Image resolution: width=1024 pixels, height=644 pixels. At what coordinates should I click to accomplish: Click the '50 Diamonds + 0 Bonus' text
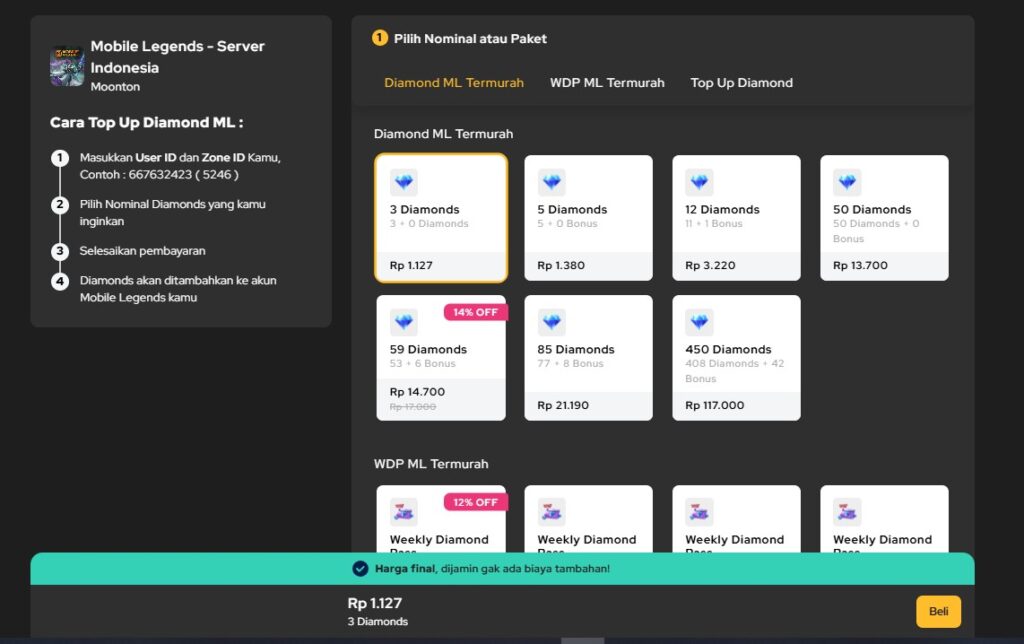pos(876,231)
